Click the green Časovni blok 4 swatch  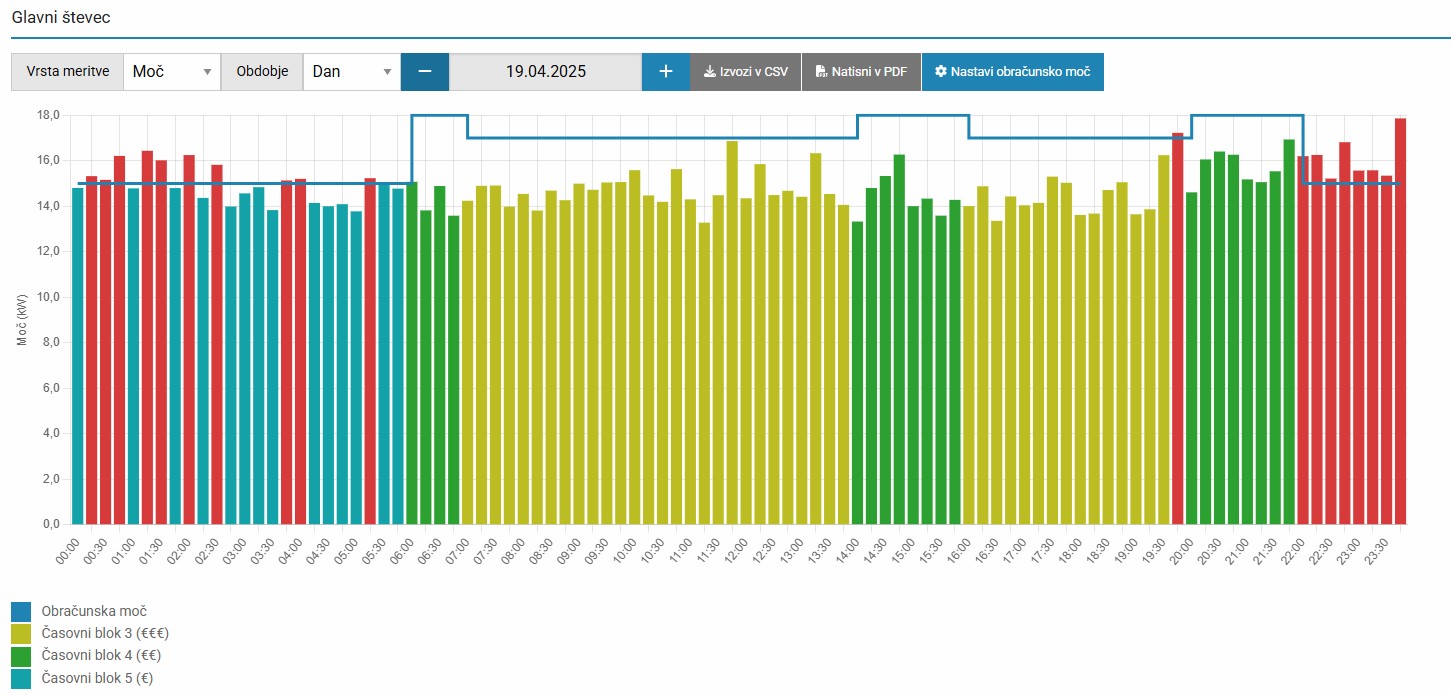[22, 655]
